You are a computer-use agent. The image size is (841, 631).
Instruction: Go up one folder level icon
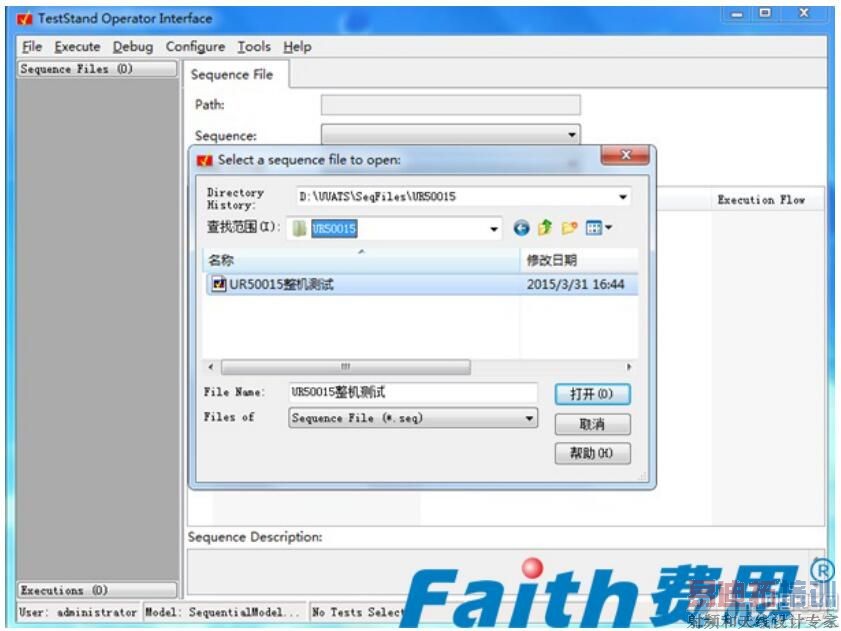pos(544,228)
